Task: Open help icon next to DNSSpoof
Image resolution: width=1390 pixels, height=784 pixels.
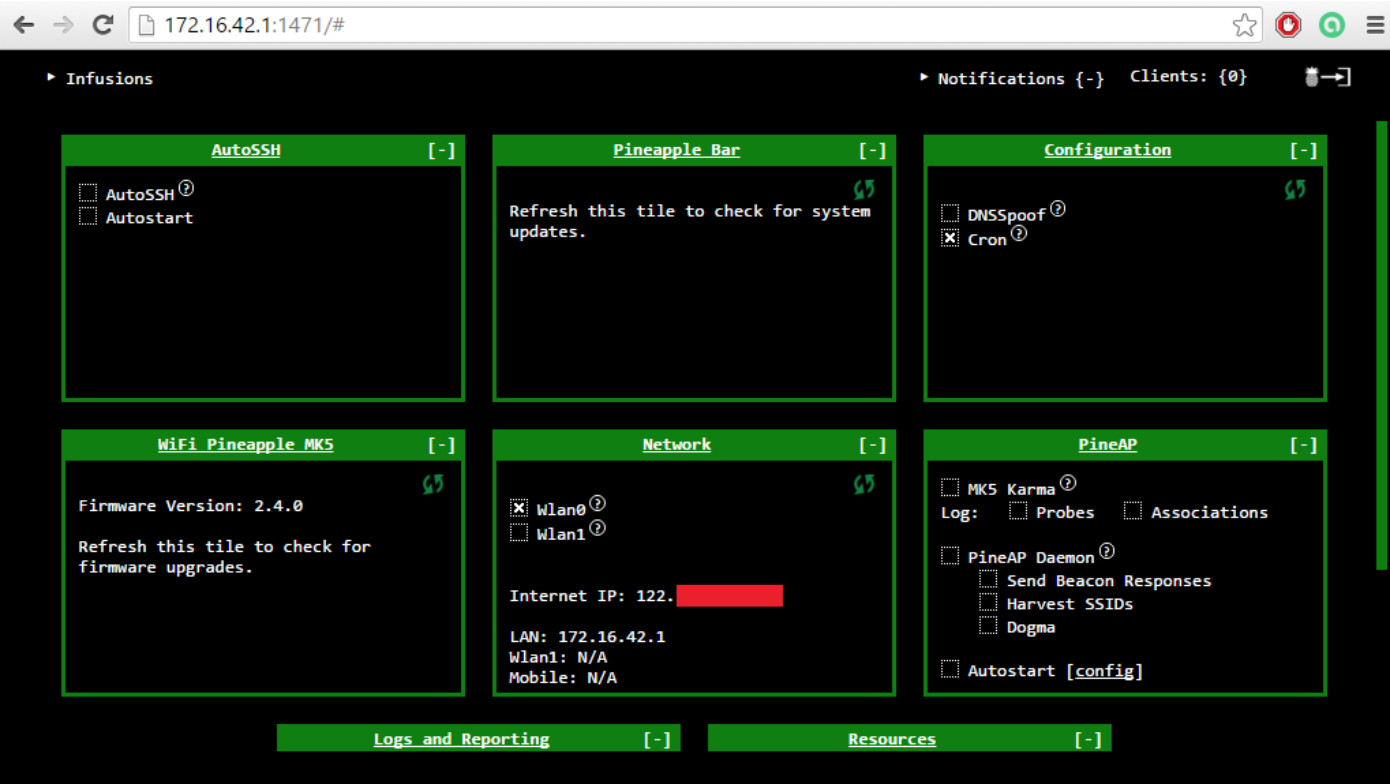Action: click(x=1057, y=209)
